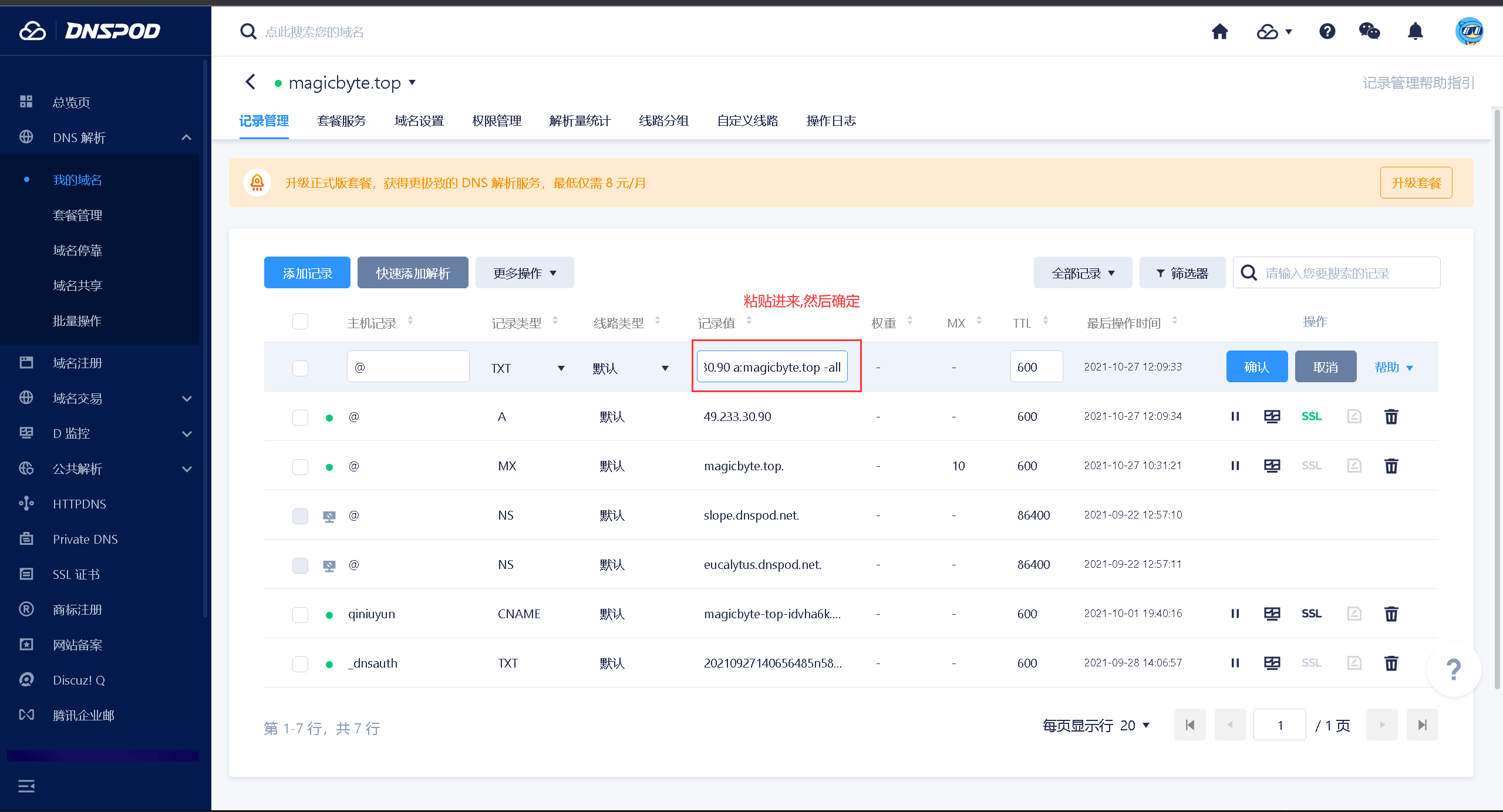The height and width of the screenshot is (812, 1503).
Task: Confirm the record with 确认
Action: [1257, 366]
